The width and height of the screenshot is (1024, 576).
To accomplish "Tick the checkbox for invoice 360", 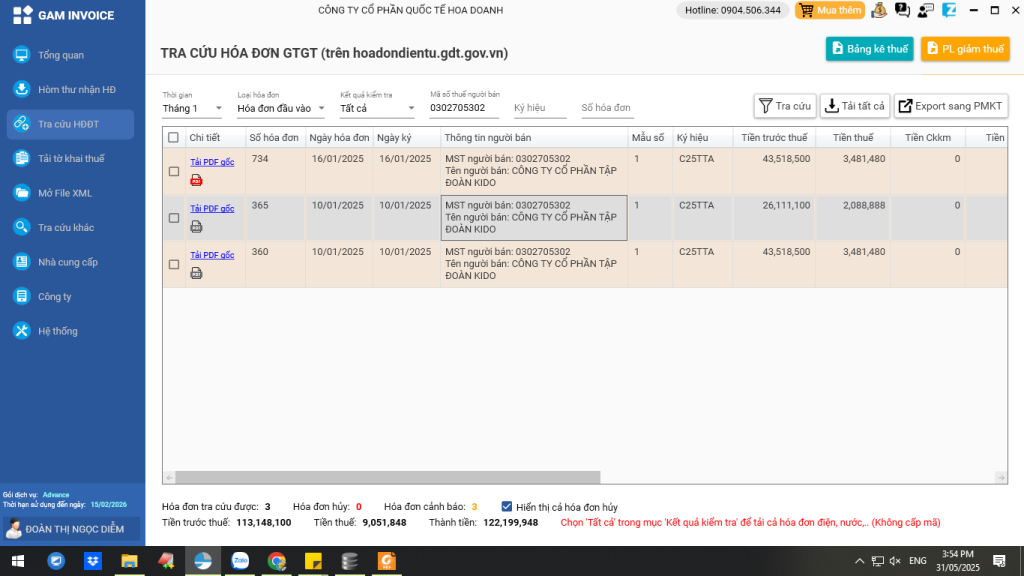I will (174, 264).
